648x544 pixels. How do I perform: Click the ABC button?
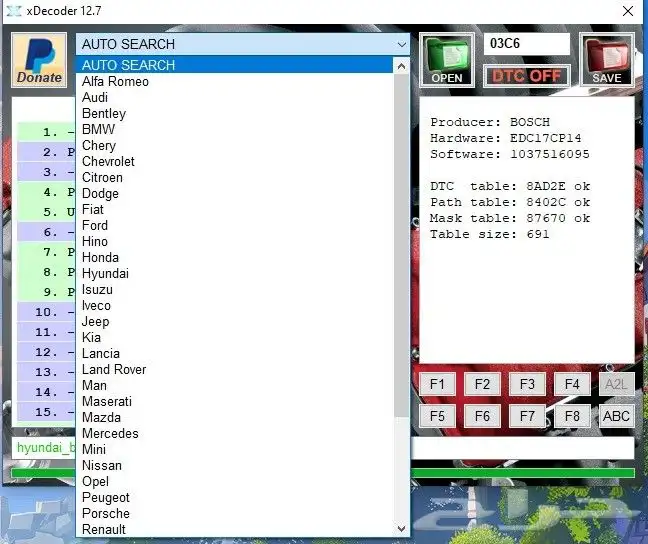616,416
